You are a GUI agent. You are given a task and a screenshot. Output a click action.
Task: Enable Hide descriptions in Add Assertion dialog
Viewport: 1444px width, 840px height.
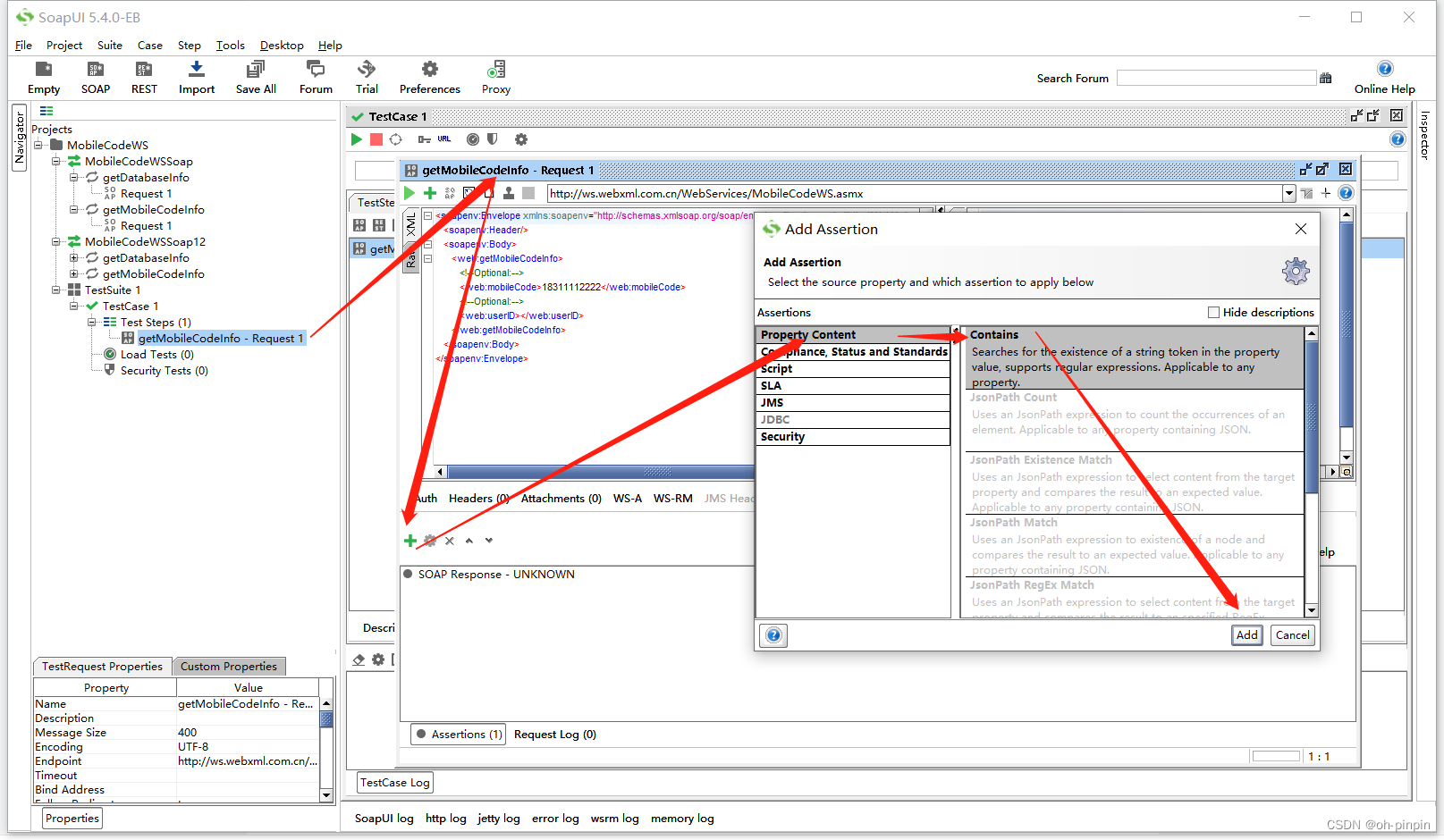pyautogui.click(x=1213, y=312)
